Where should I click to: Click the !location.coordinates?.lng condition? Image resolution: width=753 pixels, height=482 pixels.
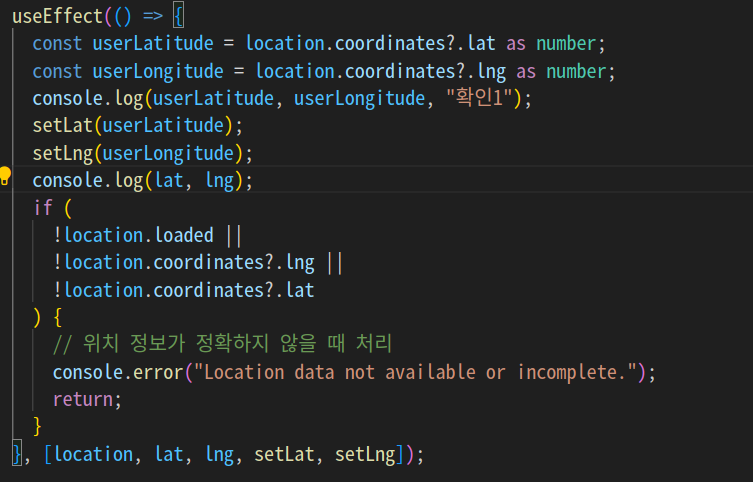point(183,263)
